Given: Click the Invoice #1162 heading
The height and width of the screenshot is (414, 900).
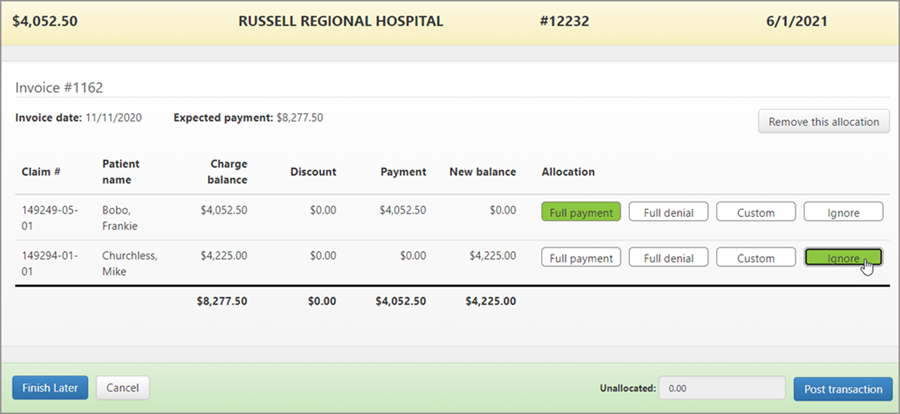Looking at the screenshot, I should point(59,87).
